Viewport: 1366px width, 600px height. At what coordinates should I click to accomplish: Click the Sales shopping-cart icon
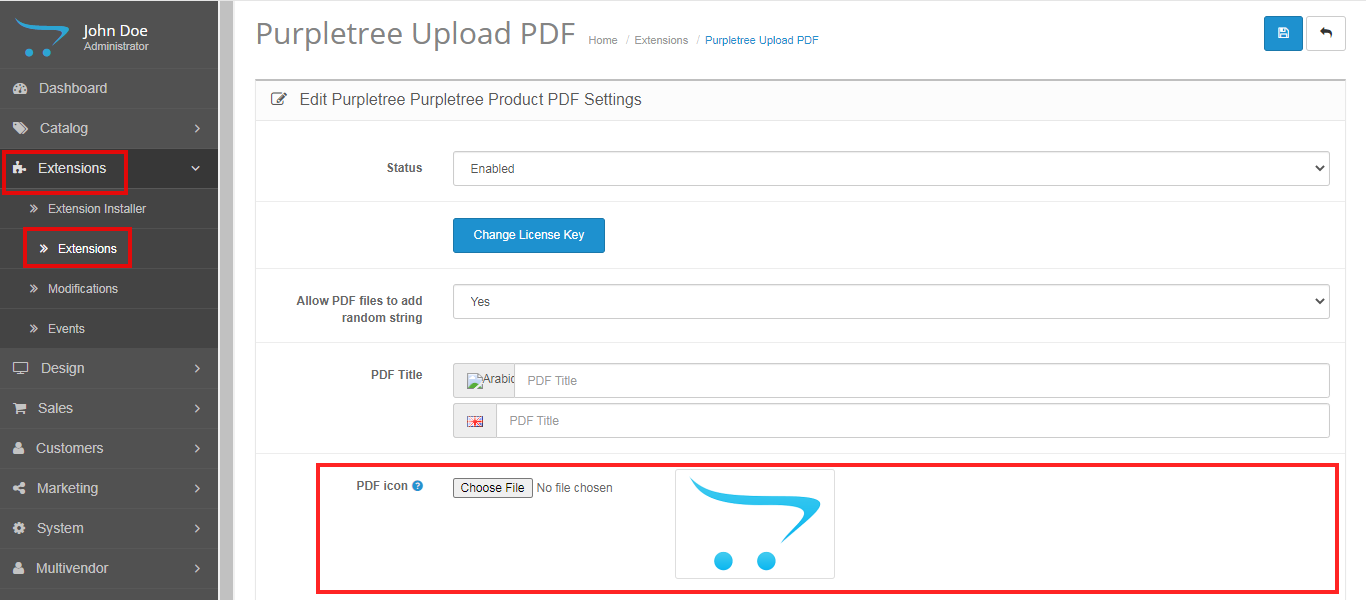coord(19,409)
